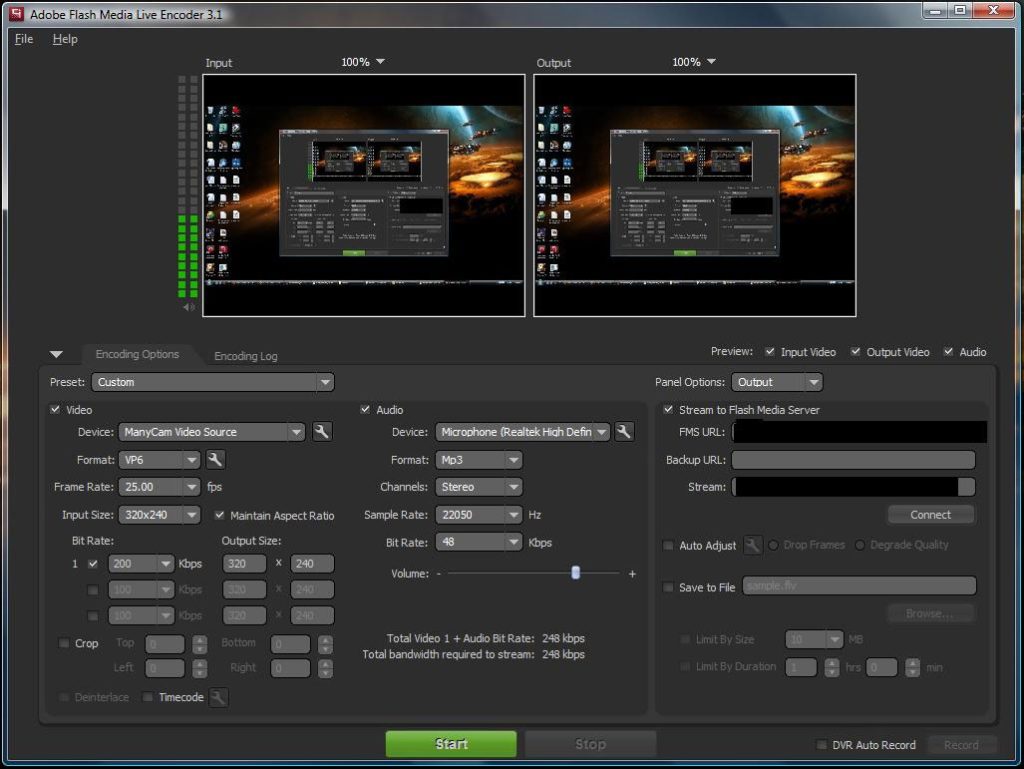Click the speaker icon below audio meter
The width and height of the screenshot is (1024, 769).
(x=189, y=307)
